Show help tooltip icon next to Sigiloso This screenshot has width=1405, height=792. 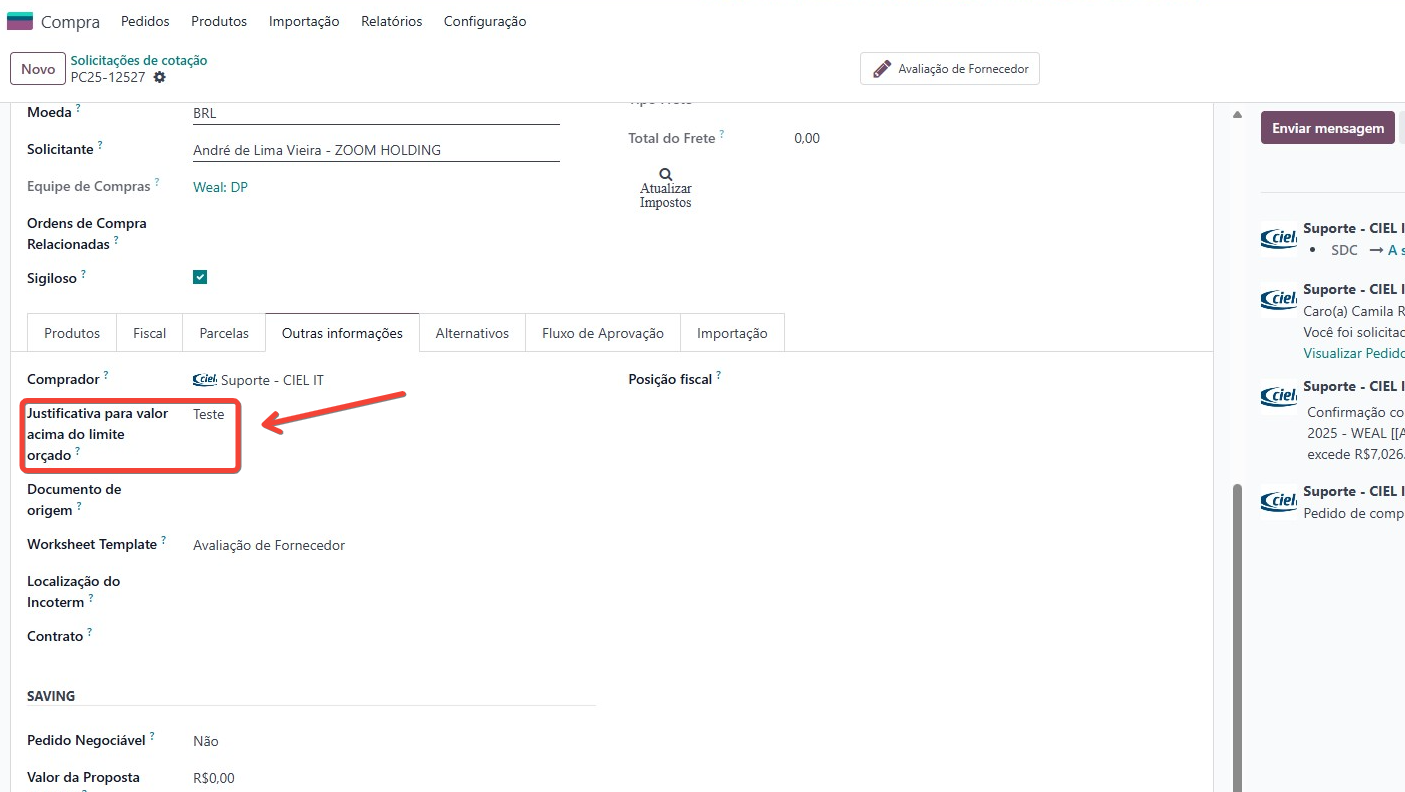[84, 274]
